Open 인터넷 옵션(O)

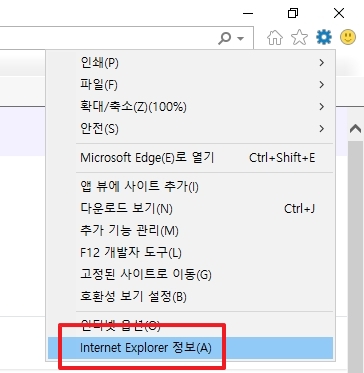[190, 326]
